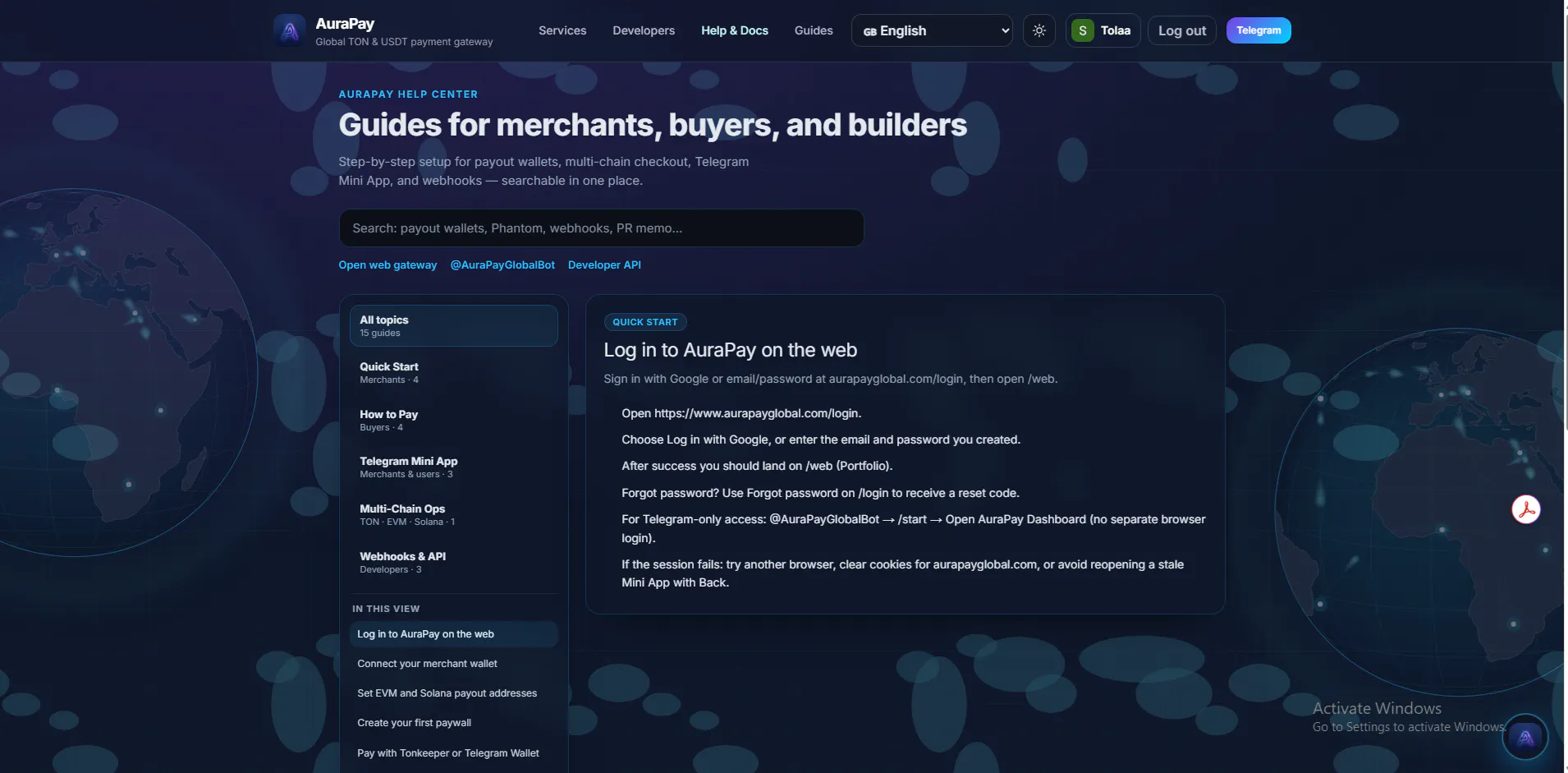Select the Multi-Chain Ops category
The width and height of the screenshot is (1568, 773).
click(x=453, y=515)
